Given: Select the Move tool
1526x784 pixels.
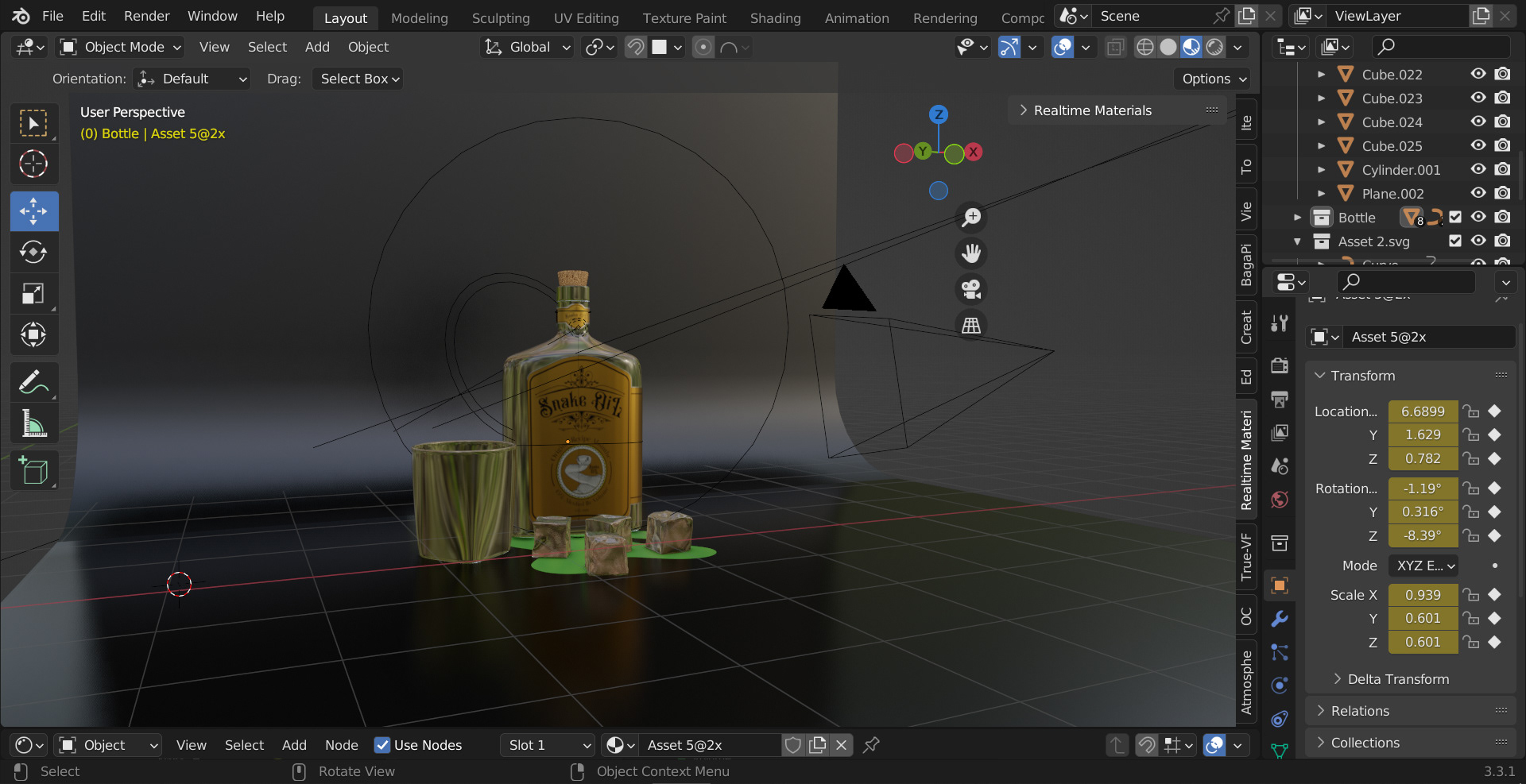Looking at the screenshot, I should pos(33,211).
